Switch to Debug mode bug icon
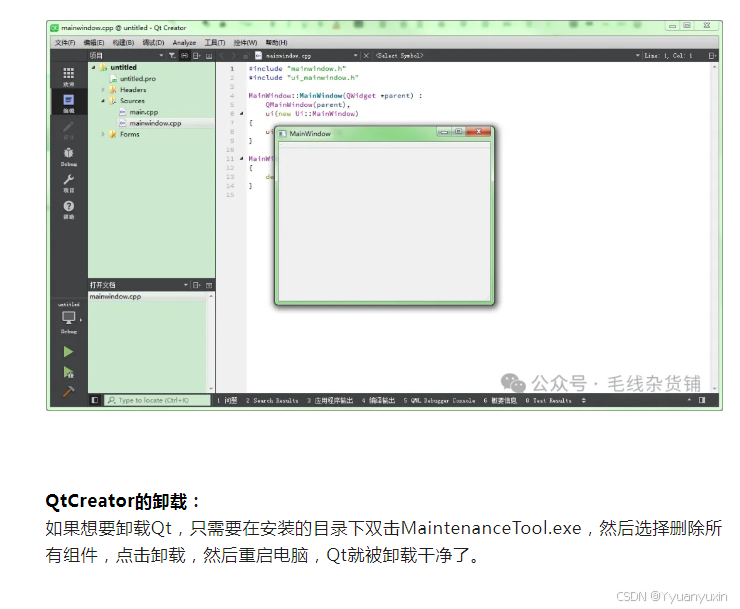Screen dimensions: 740x609 (68, 153)
